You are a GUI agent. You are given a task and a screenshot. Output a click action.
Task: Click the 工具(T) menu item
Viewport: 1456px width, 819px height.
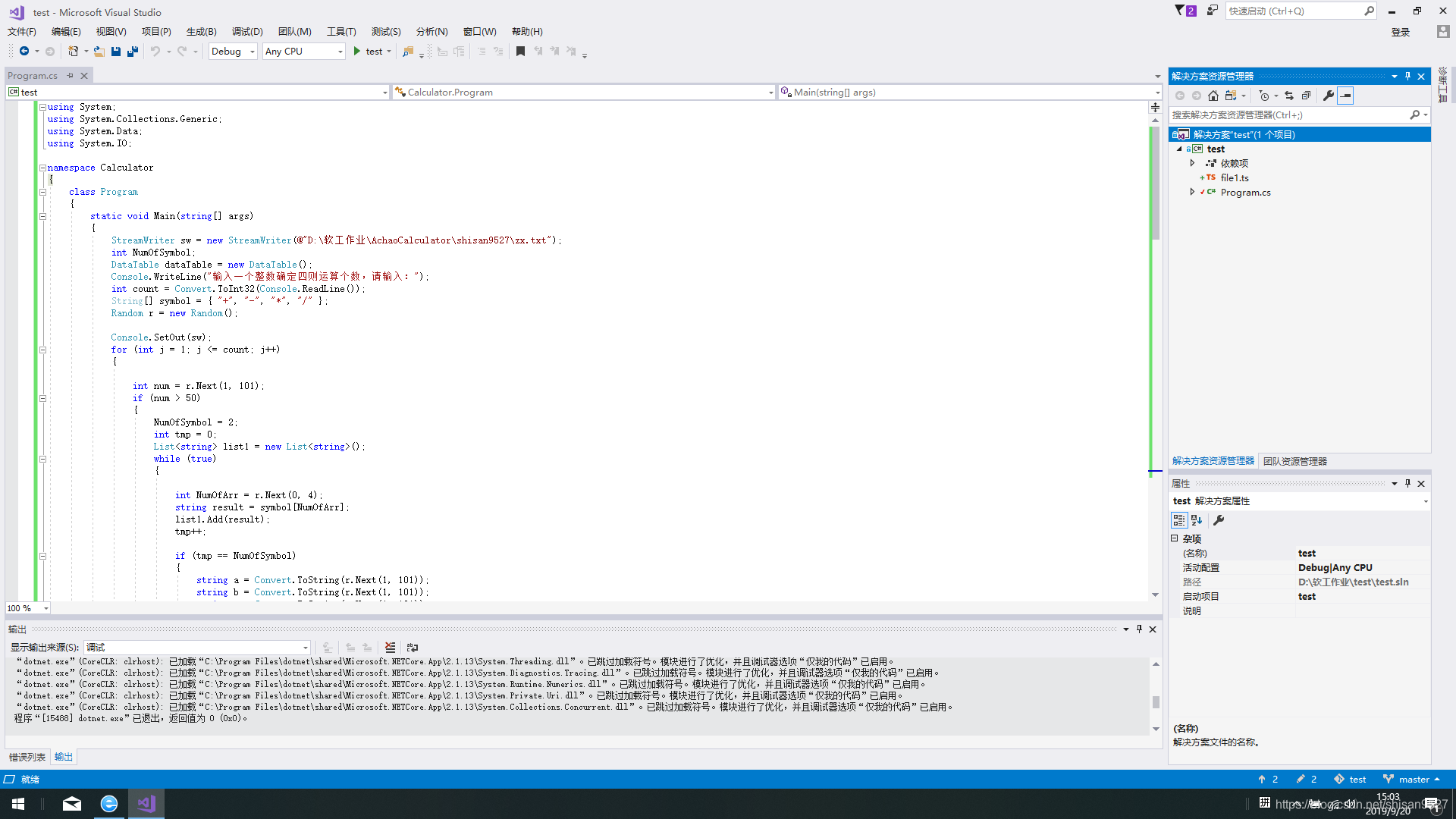[340, 31]
